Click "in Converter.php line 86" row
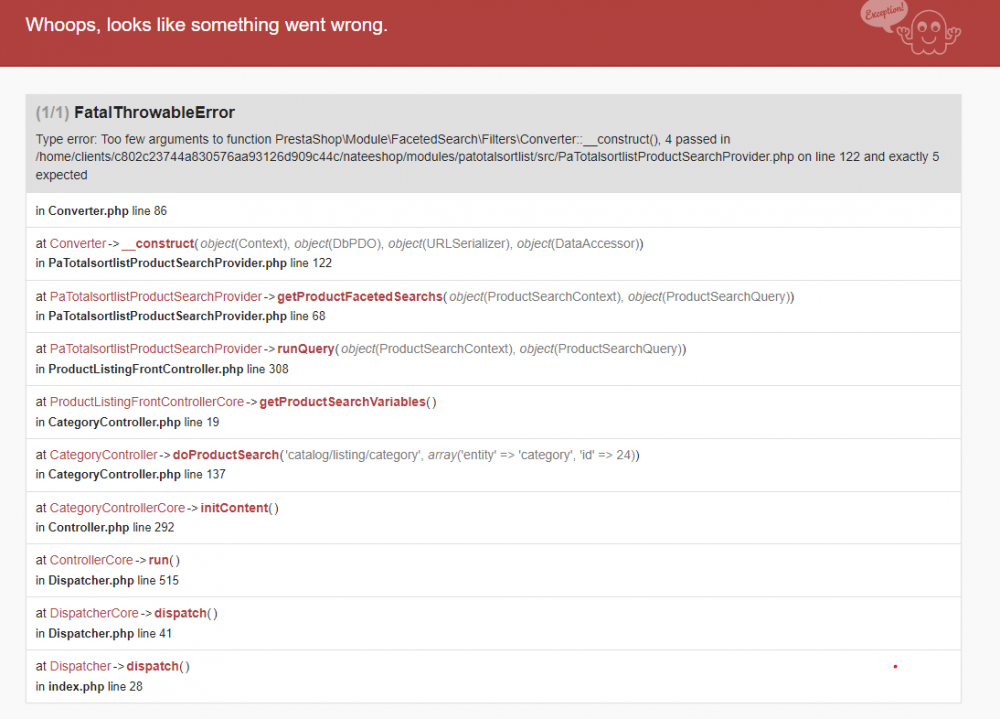 point(493,211)
